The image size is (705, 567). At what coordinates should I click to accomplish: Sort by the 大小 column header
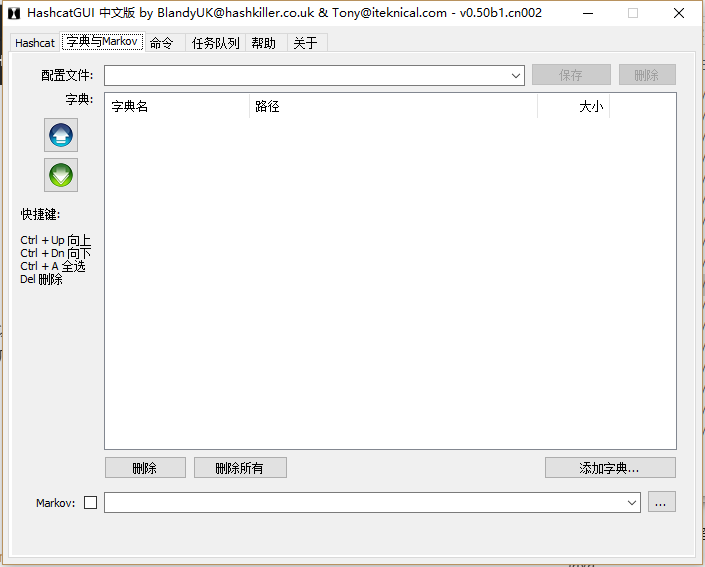(574, 106)
